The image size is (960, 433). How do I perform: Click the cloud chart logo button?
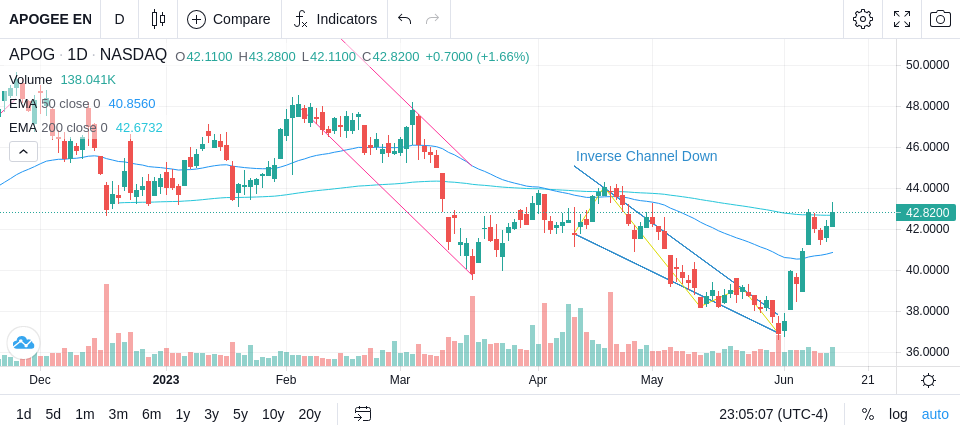coord(23,343)
